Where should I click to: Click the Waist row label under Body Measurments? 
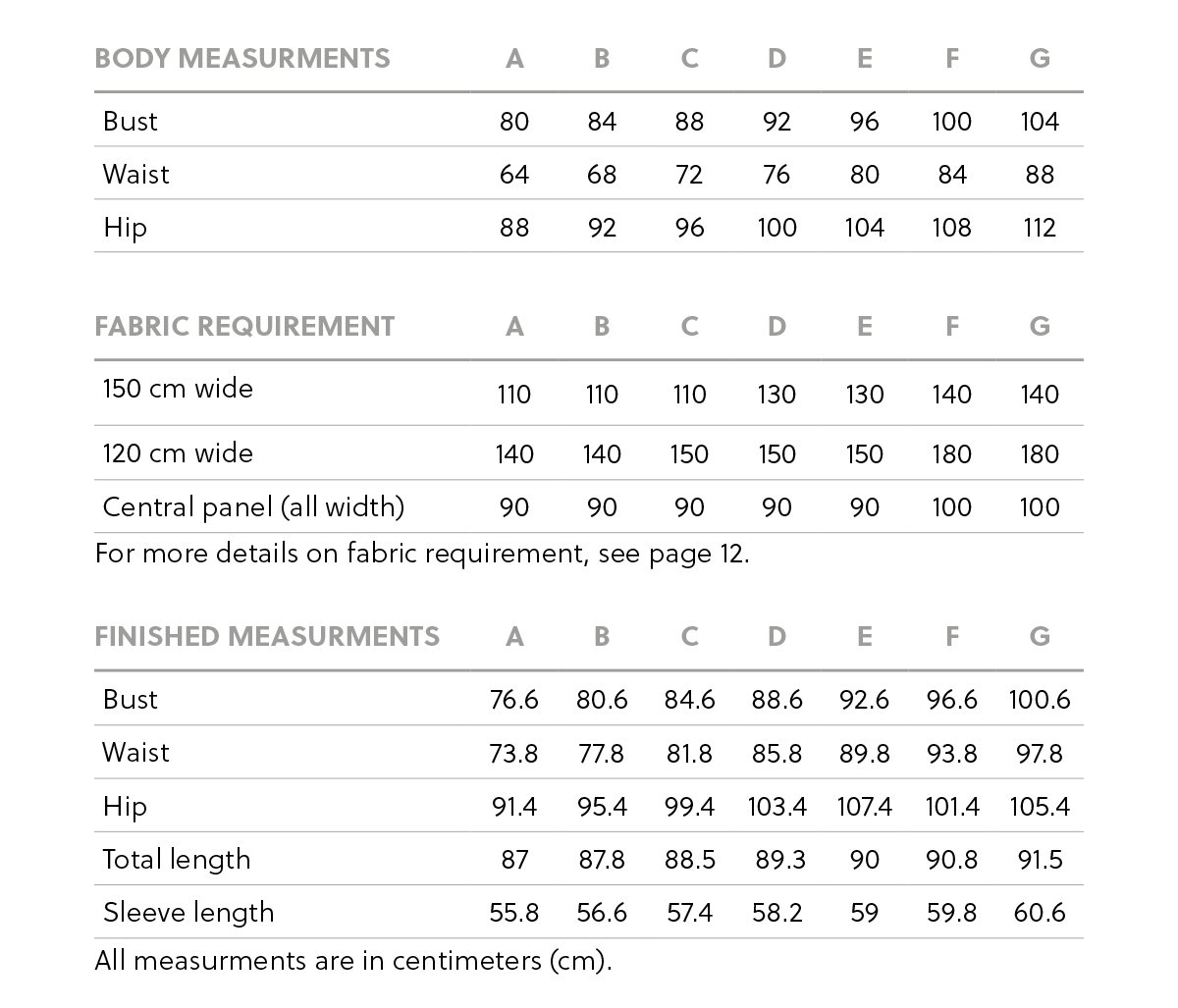click(136, 175)
